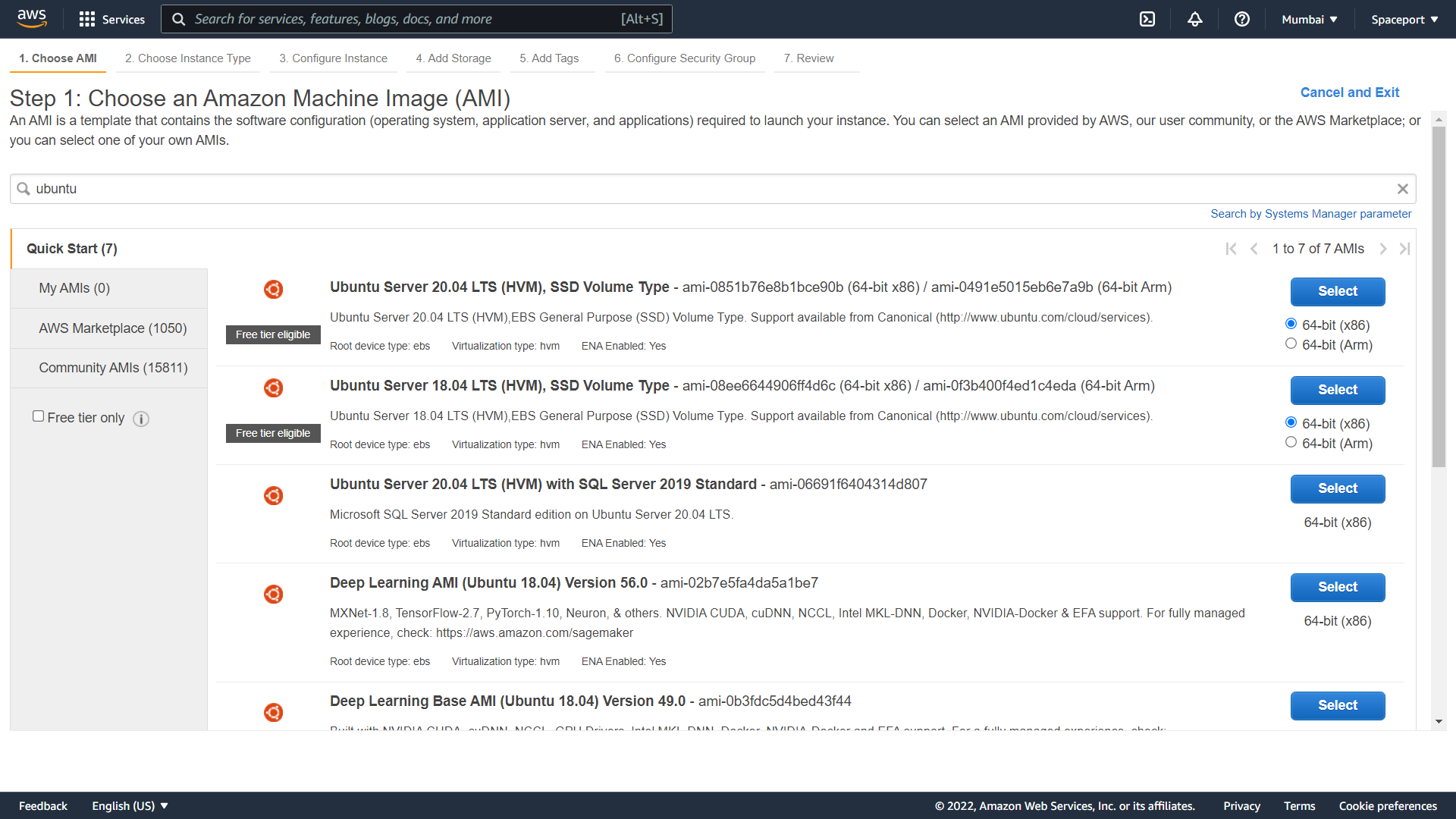Viewport: 1456px width, 819px height.
Task: Click scrollbar up arrow
Action: pos(1439,120)
